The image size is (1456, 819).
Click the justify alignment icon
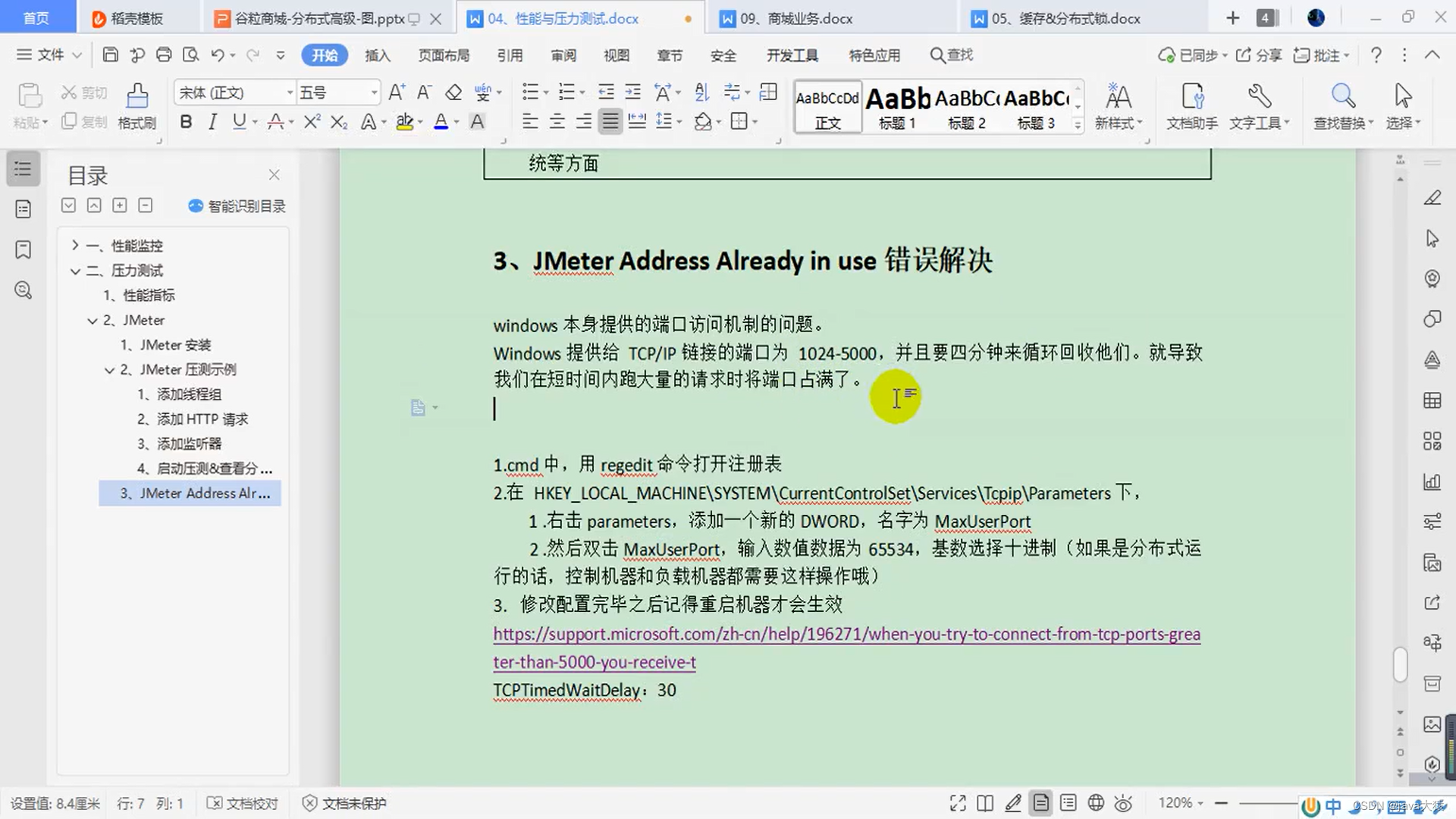click(x=610, y=121)
